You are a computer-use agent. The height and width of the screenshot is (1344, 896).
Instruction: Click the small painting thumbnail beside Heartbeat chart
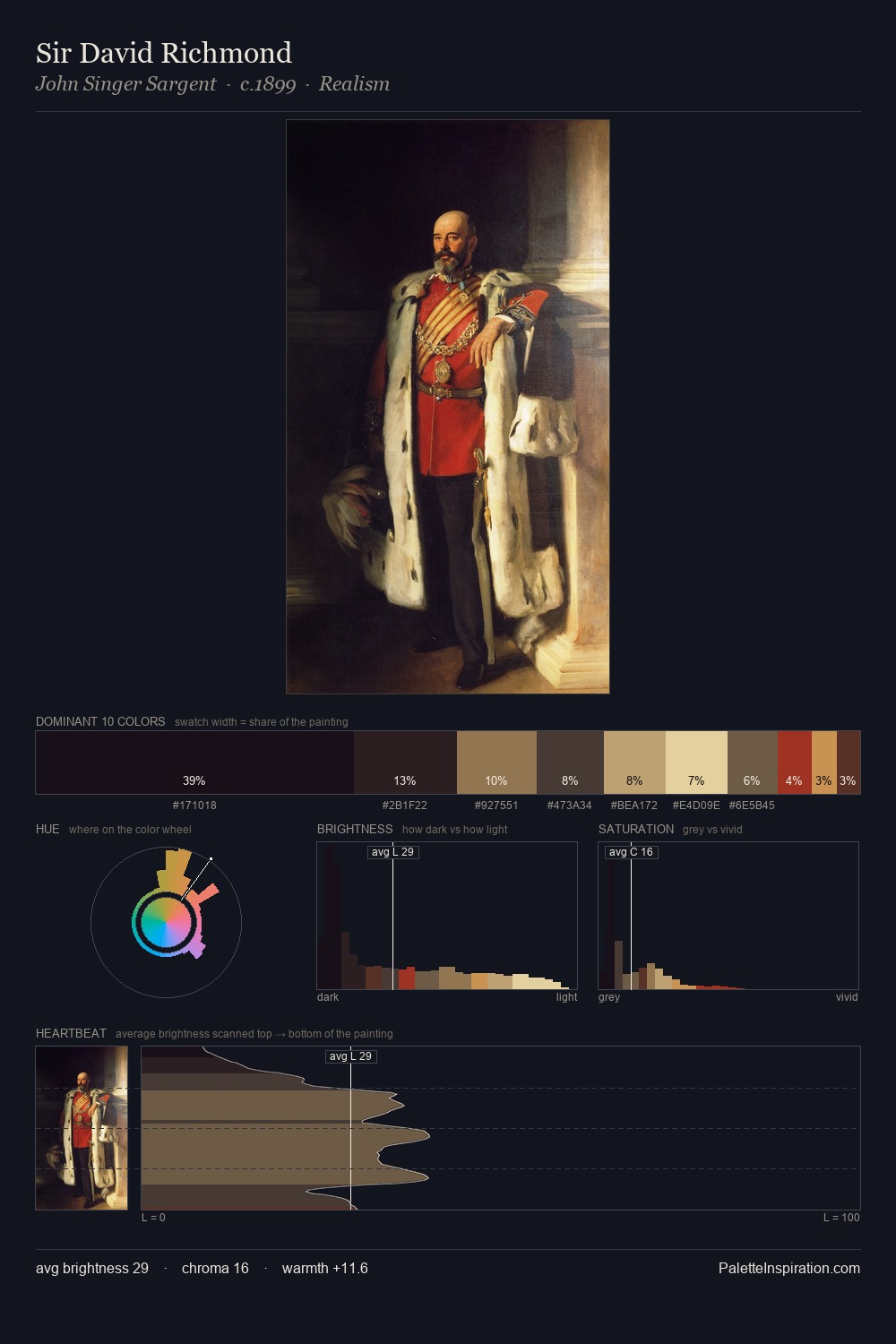(x=82, y=1128)
